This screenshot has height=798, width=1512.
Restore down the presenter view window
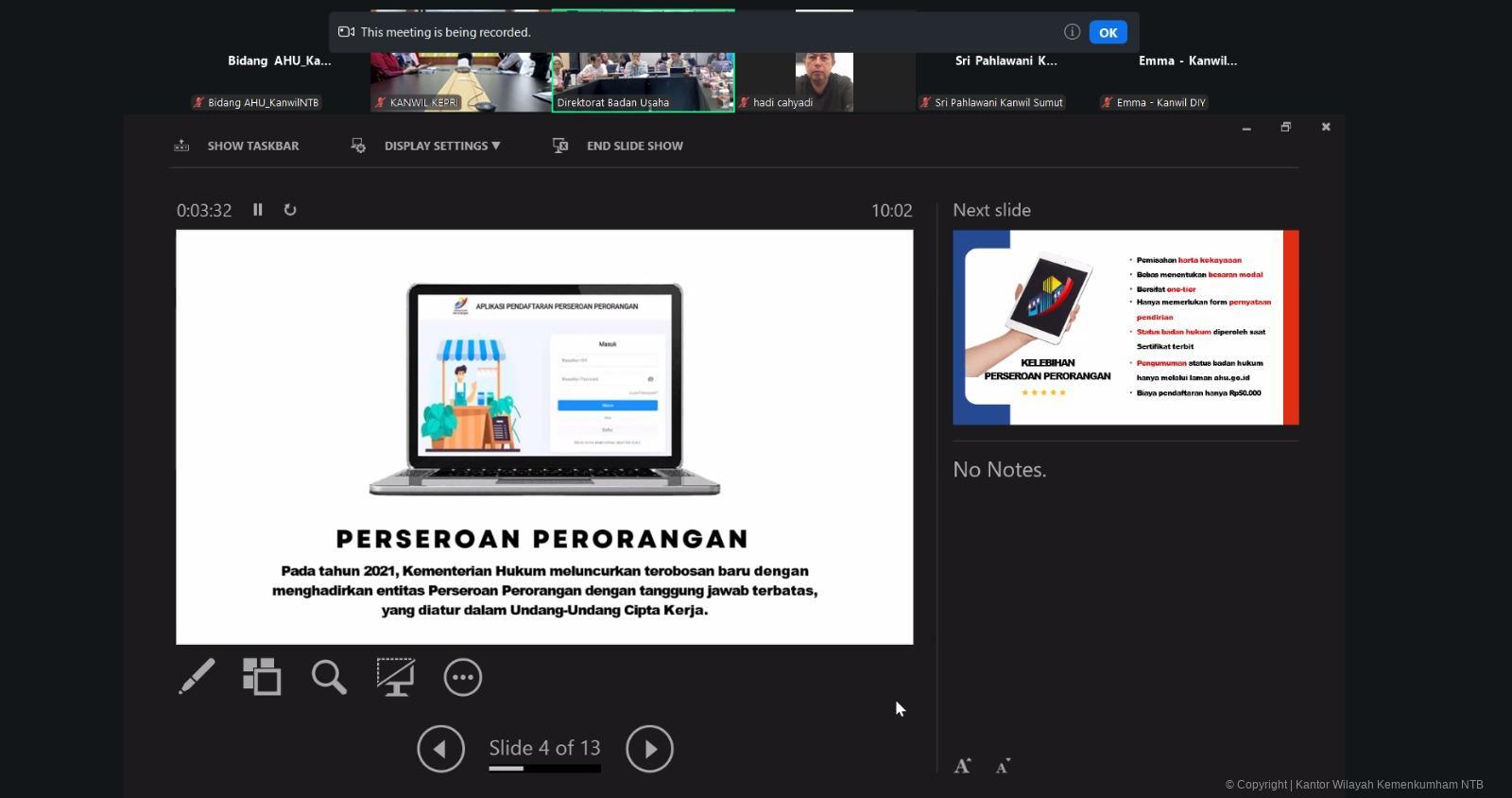(1285, 127)
